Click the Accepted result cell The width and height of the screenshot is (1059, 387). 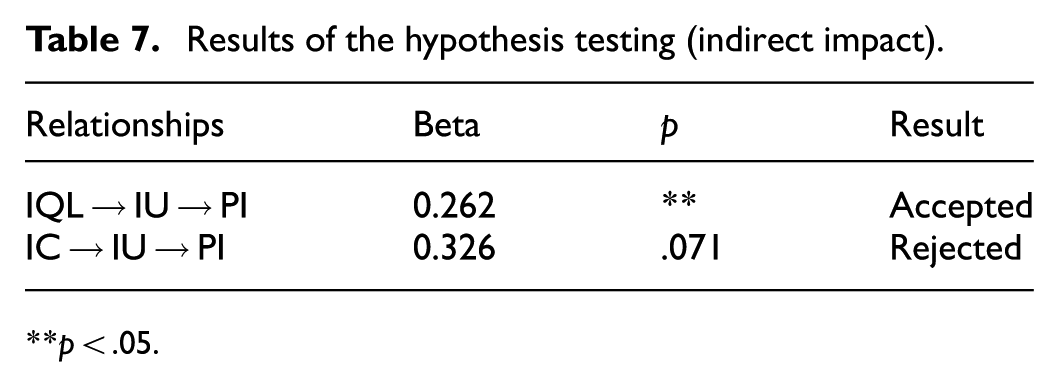(x=961, y=207)
